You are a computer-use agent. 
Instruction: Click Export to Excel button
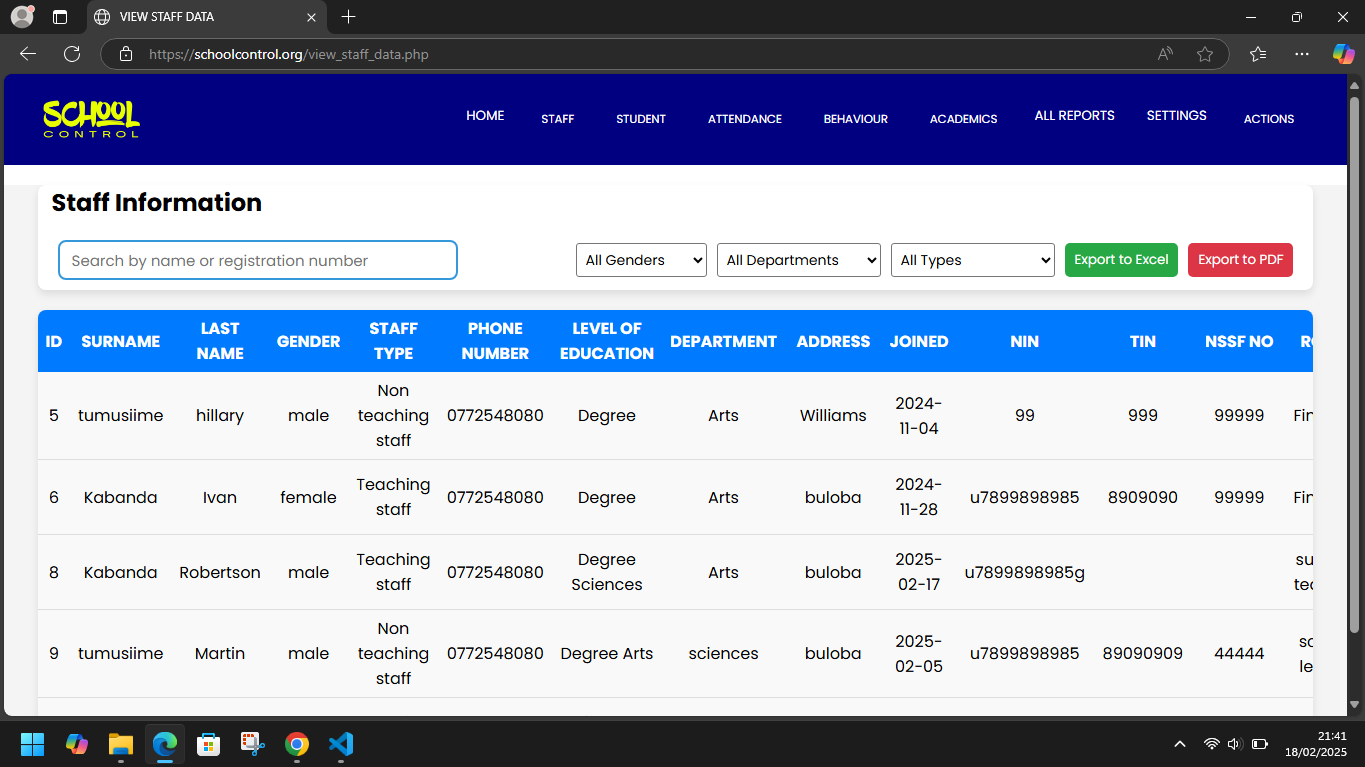[1121, 260]
